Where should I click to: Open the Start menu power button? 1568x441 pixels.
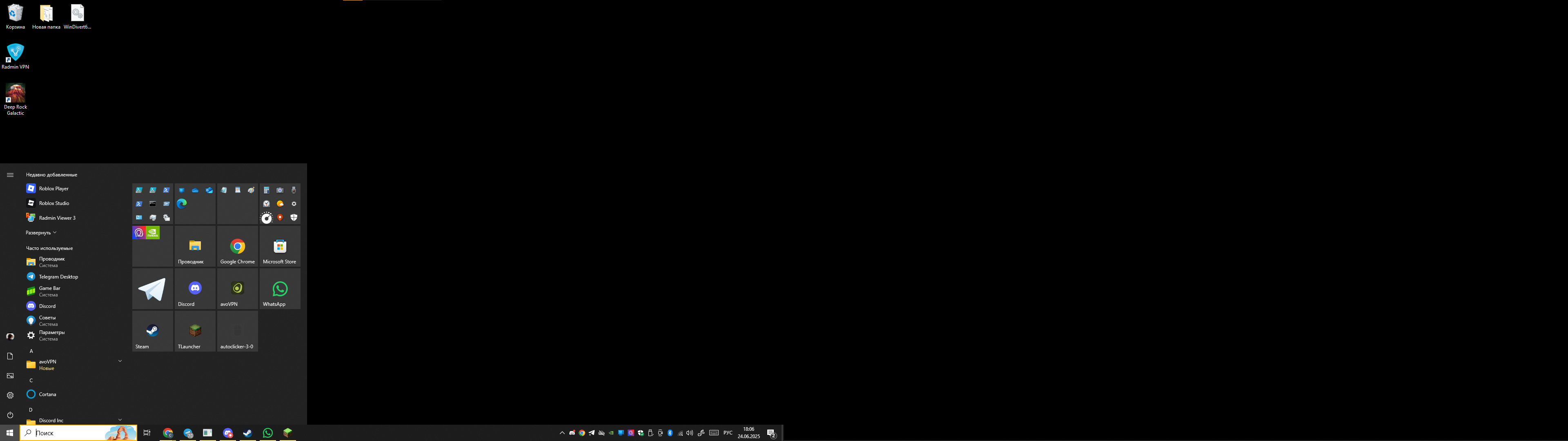[10, 415]
